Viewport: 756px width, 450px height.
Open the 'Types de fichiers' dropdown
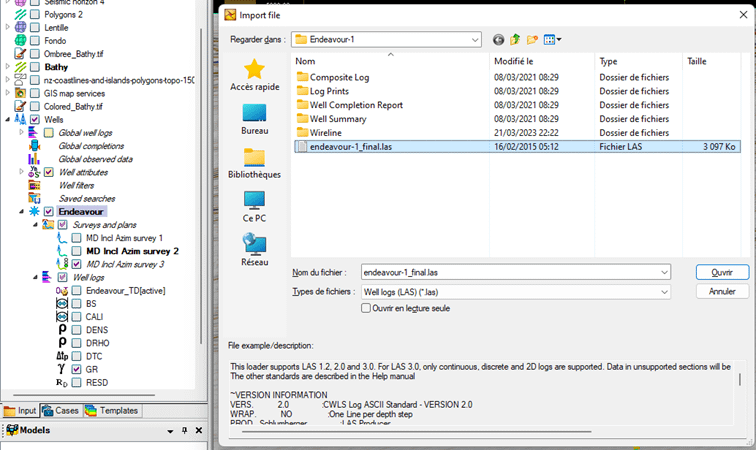pos(663,291)
